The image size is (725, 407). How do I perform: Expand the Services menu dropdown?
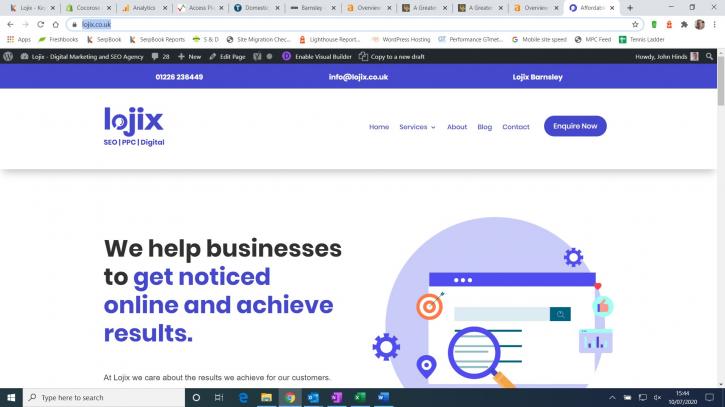click(x=417, y=127)
